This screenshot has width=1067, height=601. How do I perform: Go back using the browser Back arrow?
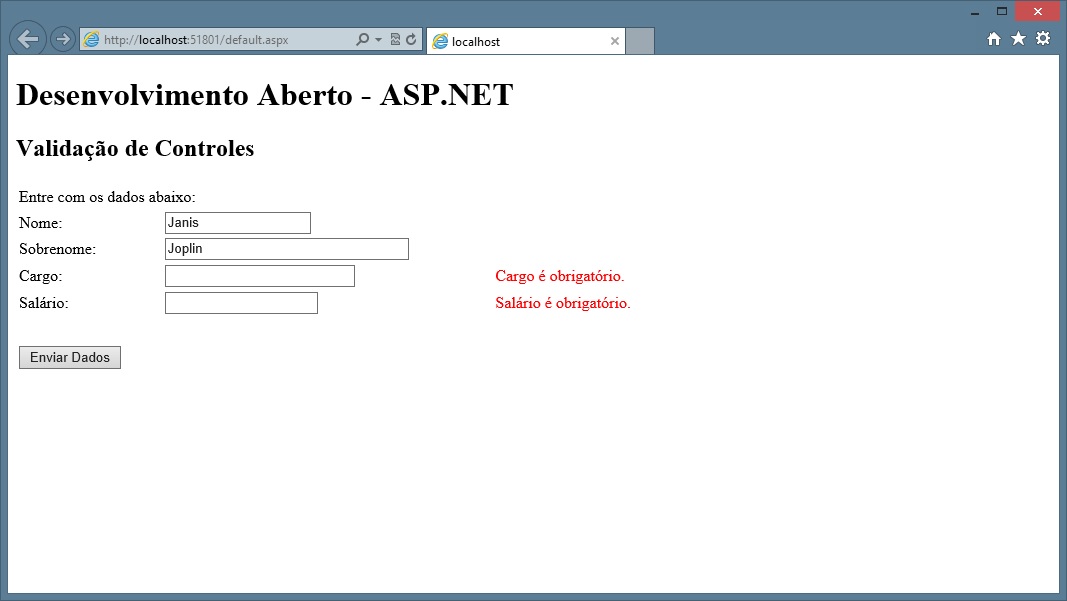tap(28, 39)
